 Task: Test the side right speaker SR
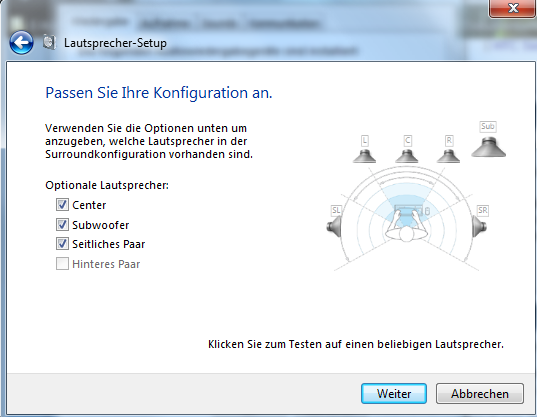[x=479, y=226]
